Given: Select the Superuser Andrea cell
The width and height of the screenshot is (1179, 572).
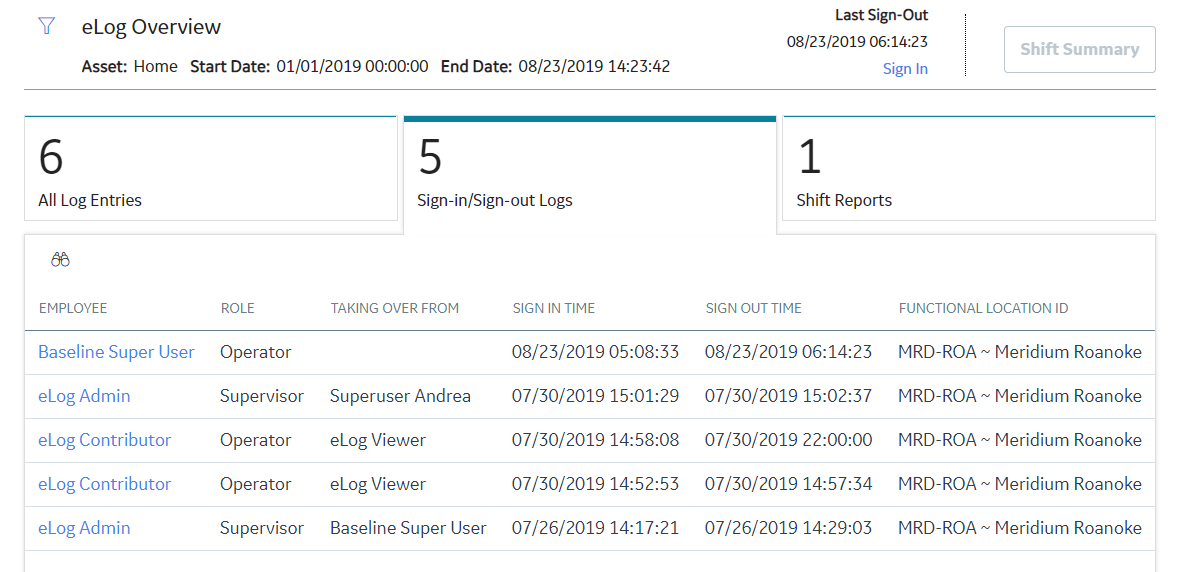Looking at the screenshot, I should tap(401, 396).
